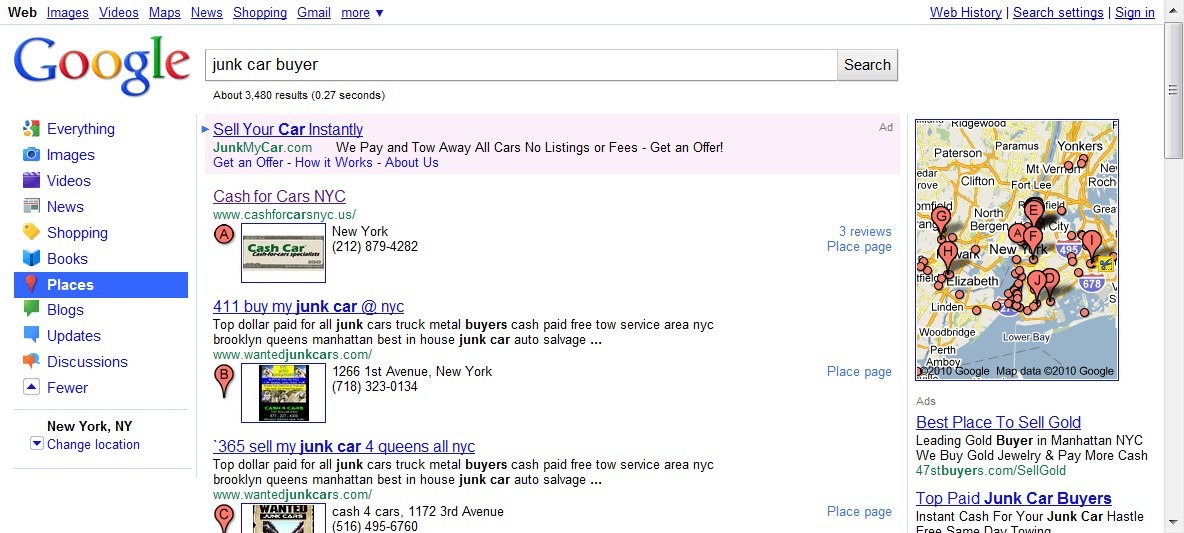Open News from the top navigation
Image resolution: width=1184 pixels, height=533 pixels.
tap(207, 13)
